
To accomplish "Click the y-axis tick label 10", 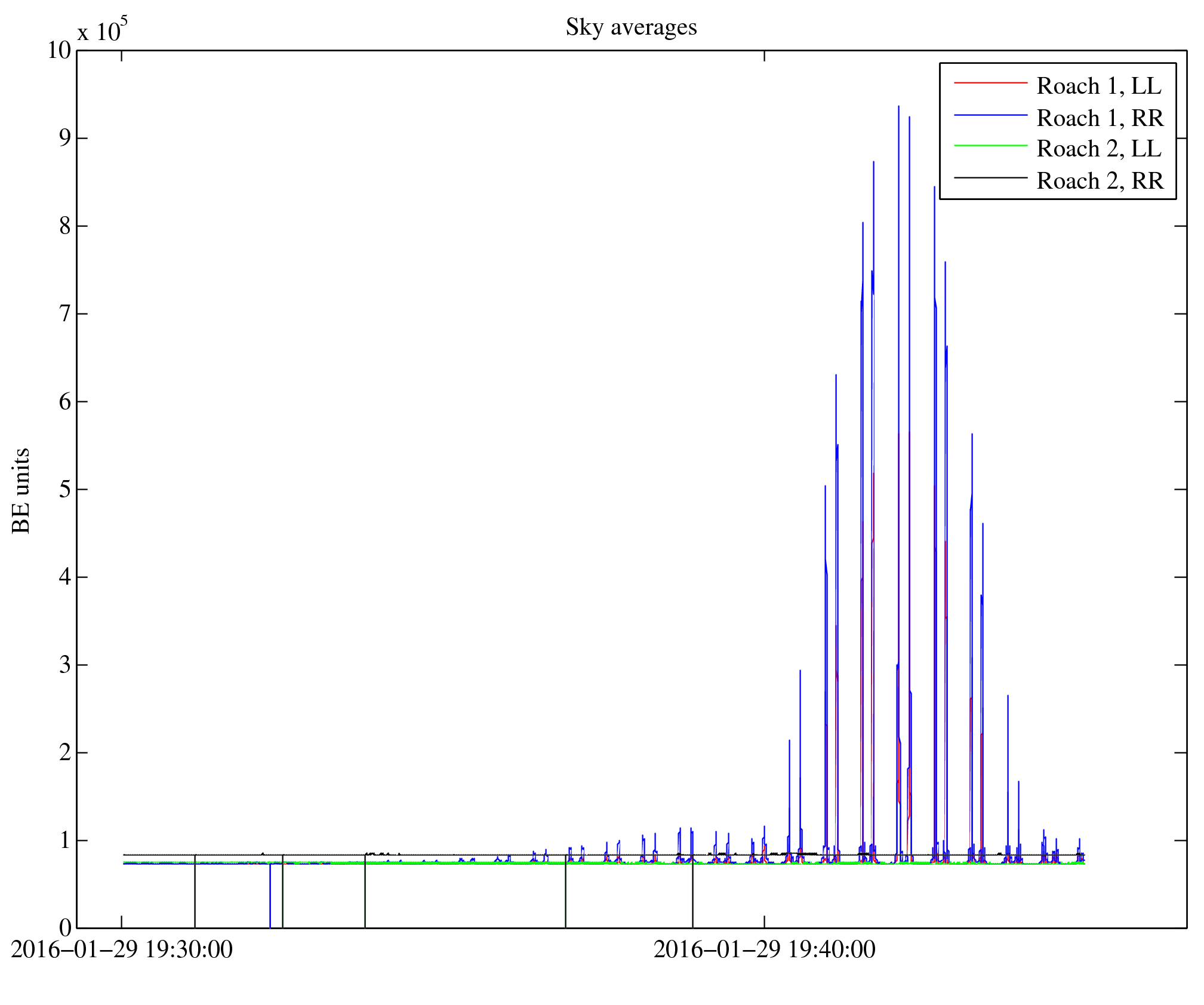I will 59,51.
